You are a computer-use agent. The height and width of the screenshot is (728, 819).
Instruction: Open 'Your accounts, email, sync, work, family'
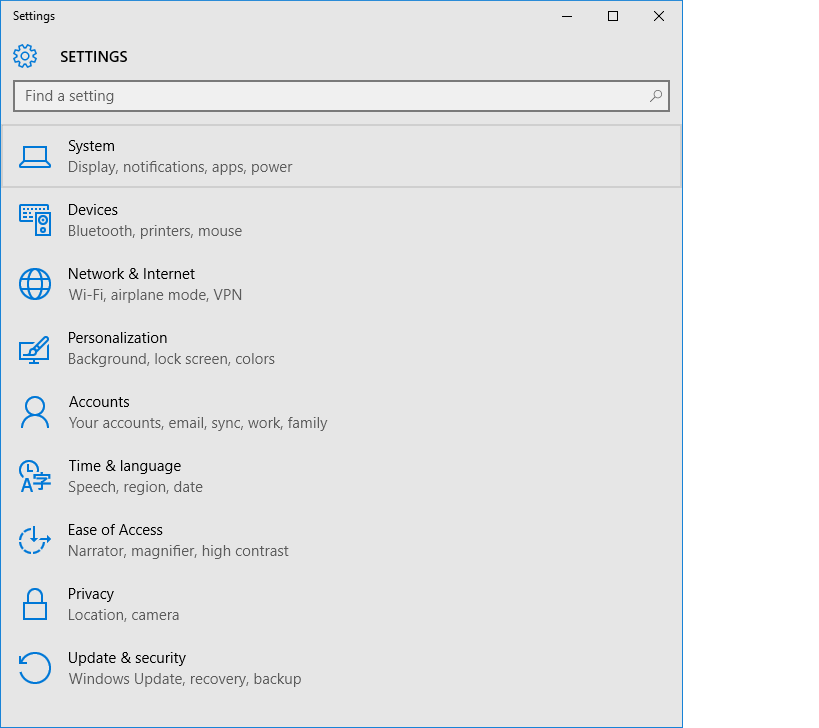click(198, 423)
